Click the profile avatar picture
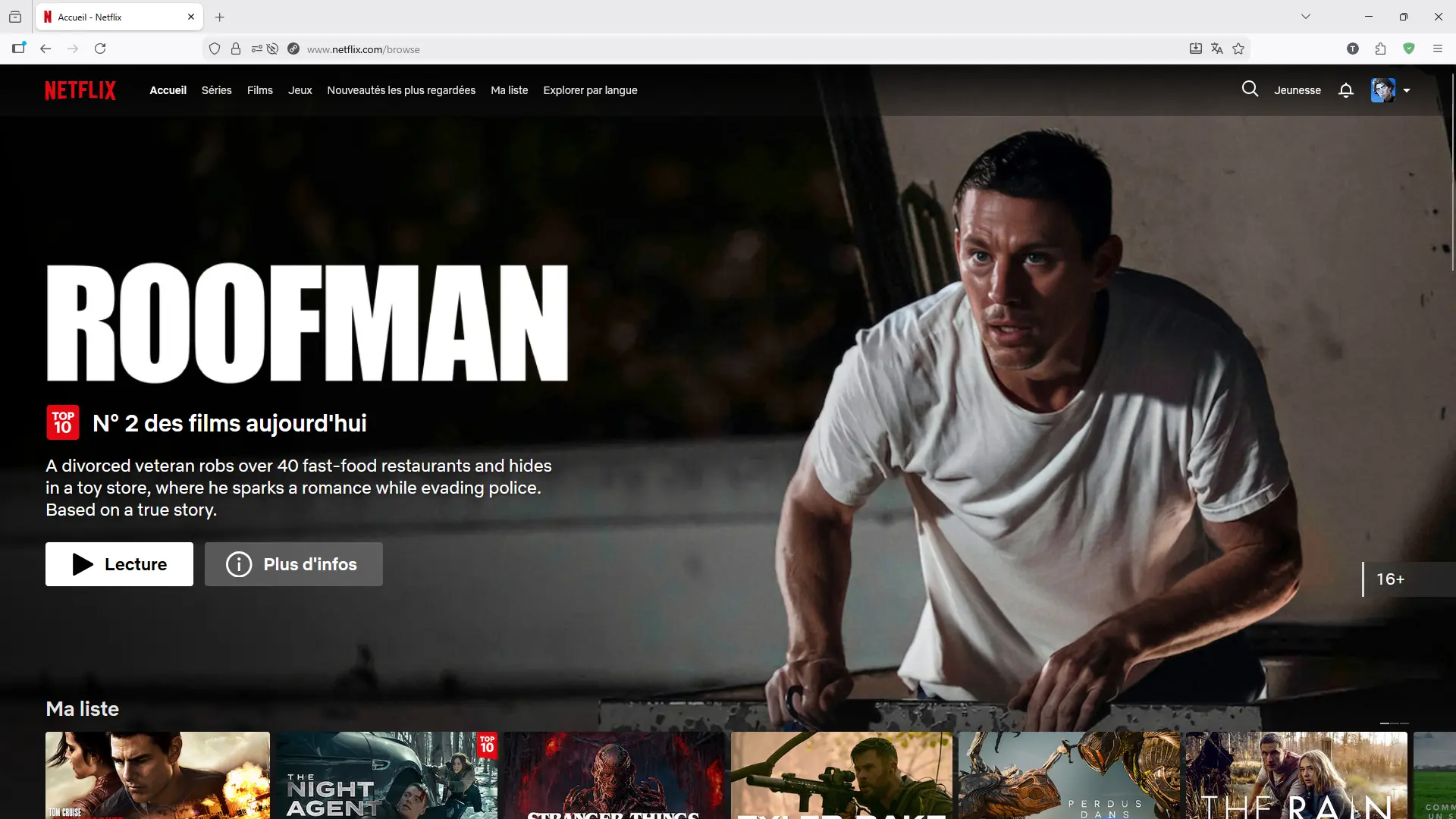 tap(1383, 90)
